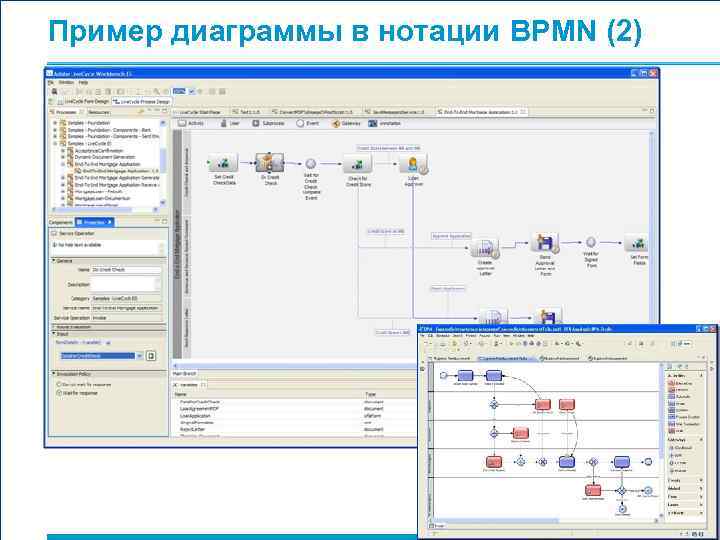Select 'Wait for response' radio button
The image size is (720, 540).
coord(59,393)
